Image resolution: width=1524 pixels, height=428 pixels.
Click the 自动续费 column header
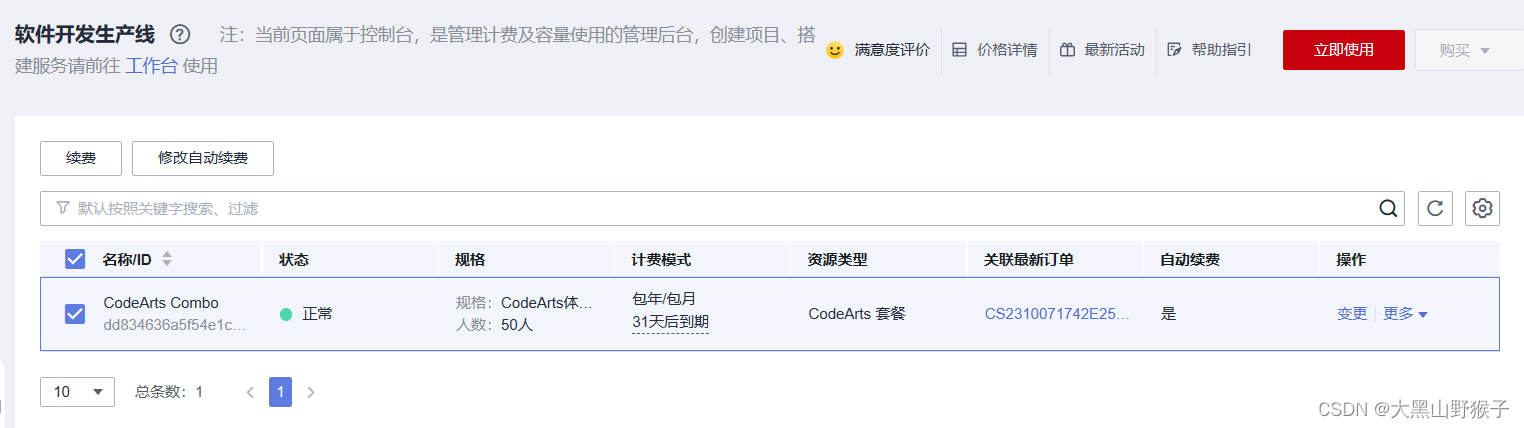(x=1190, y=259)
